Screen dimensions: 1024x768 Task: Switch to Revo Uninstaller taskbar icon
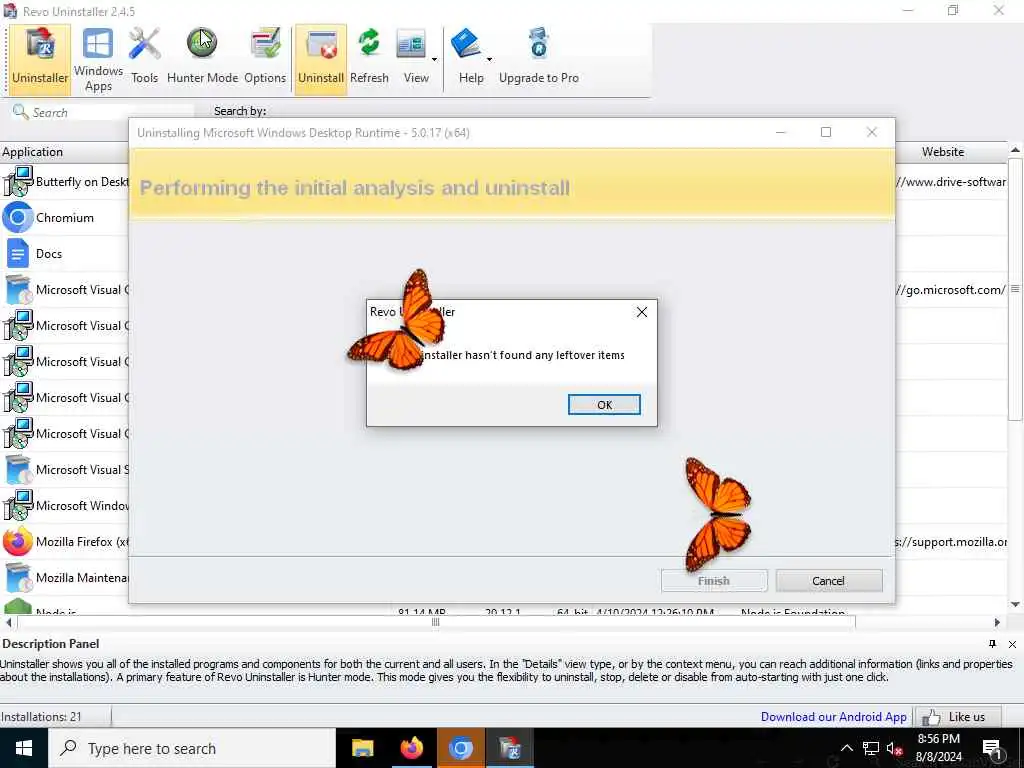click(509, 748)
